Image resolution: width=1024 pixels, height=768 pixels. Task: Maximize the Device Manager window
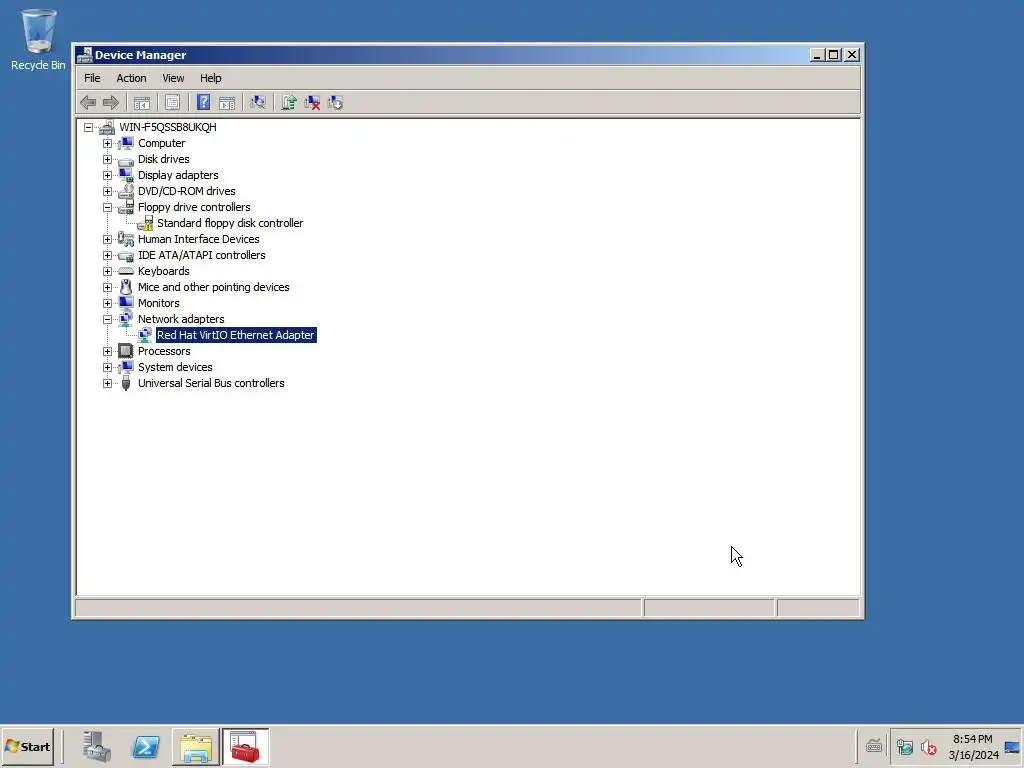(834, 55)
